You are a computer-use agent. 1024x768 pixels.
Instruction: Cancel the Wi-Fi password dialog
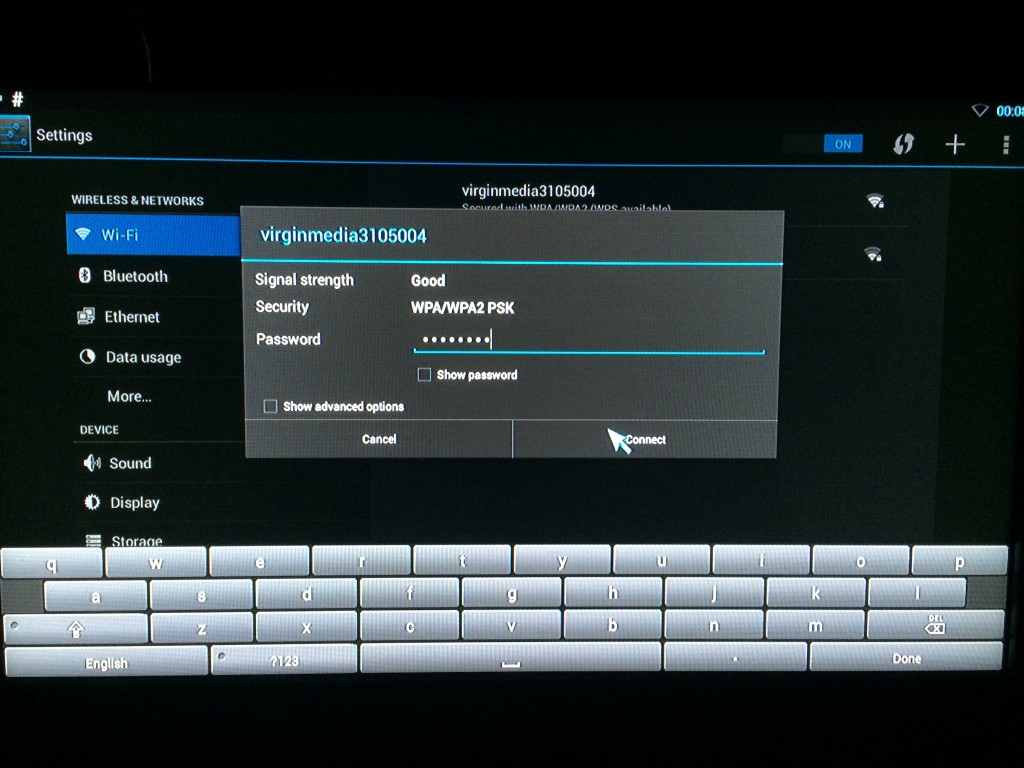pyautogui.click(x=379, y=439)
